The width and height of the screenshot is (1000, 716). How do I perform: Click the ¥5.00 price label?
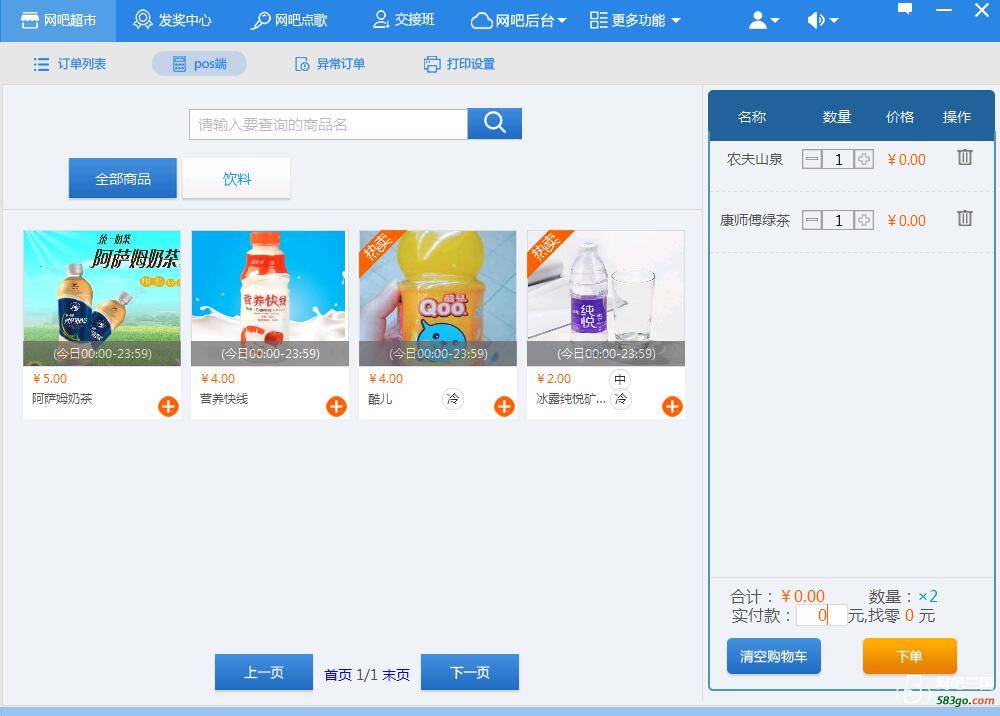50,379
